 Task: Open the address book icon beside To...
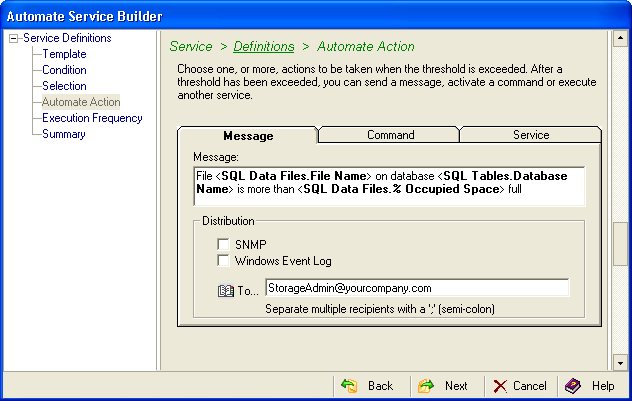coord(226,291)
